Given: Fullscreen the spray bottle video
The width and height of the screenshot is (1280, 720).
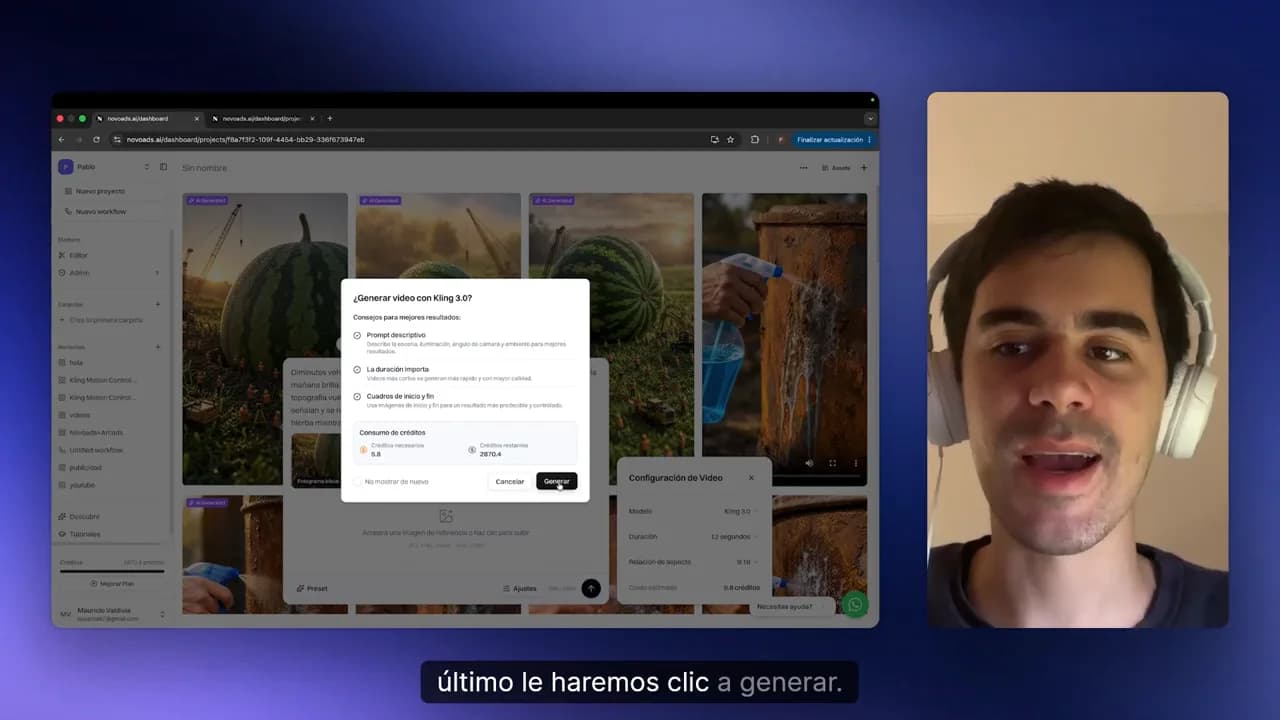Looking at the screenshot, I should pos(832,463).
